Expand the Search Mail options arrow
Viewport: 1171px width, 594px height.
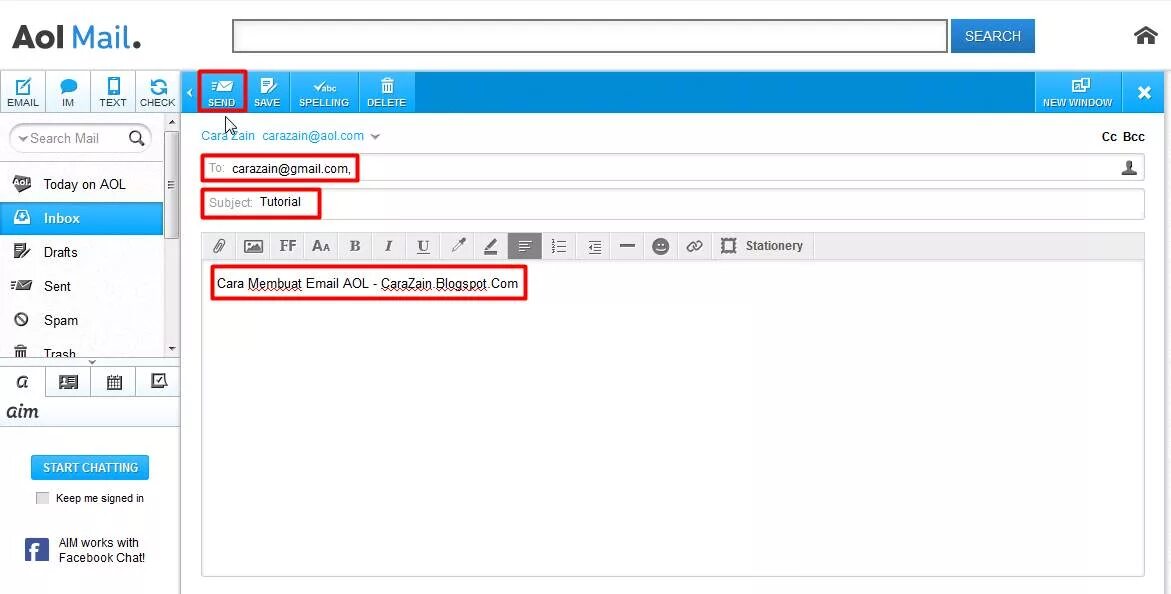coord(23,139)
